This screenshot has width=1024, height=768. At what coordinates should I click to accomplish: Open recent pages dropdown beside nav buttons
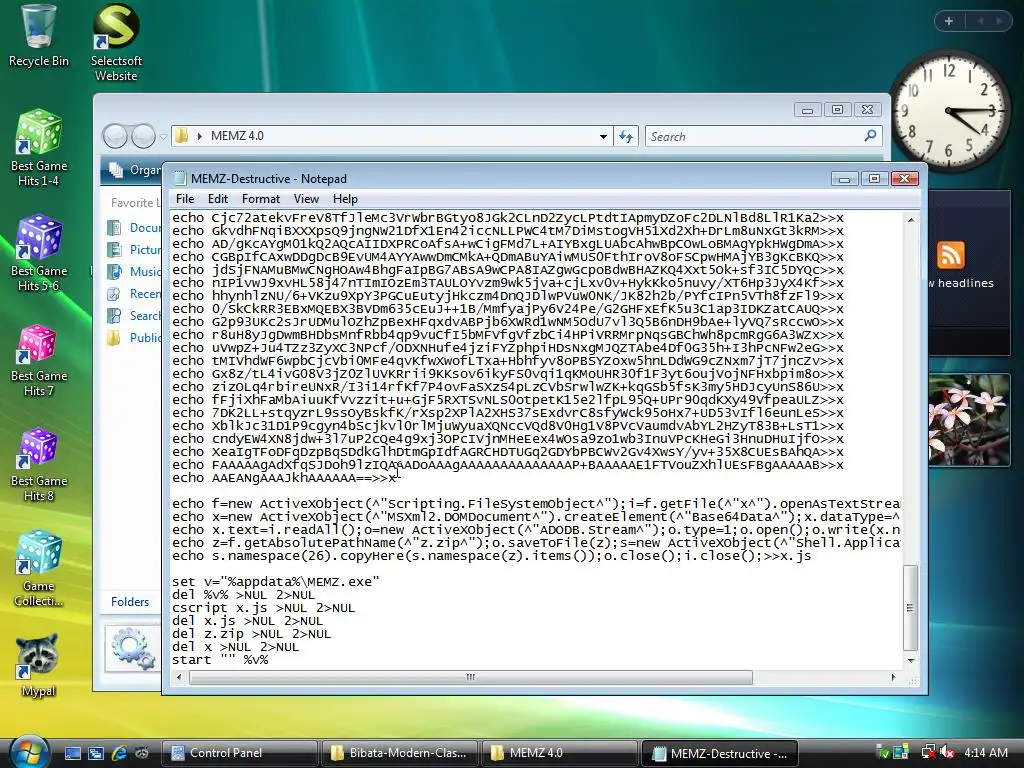[163, 136]
